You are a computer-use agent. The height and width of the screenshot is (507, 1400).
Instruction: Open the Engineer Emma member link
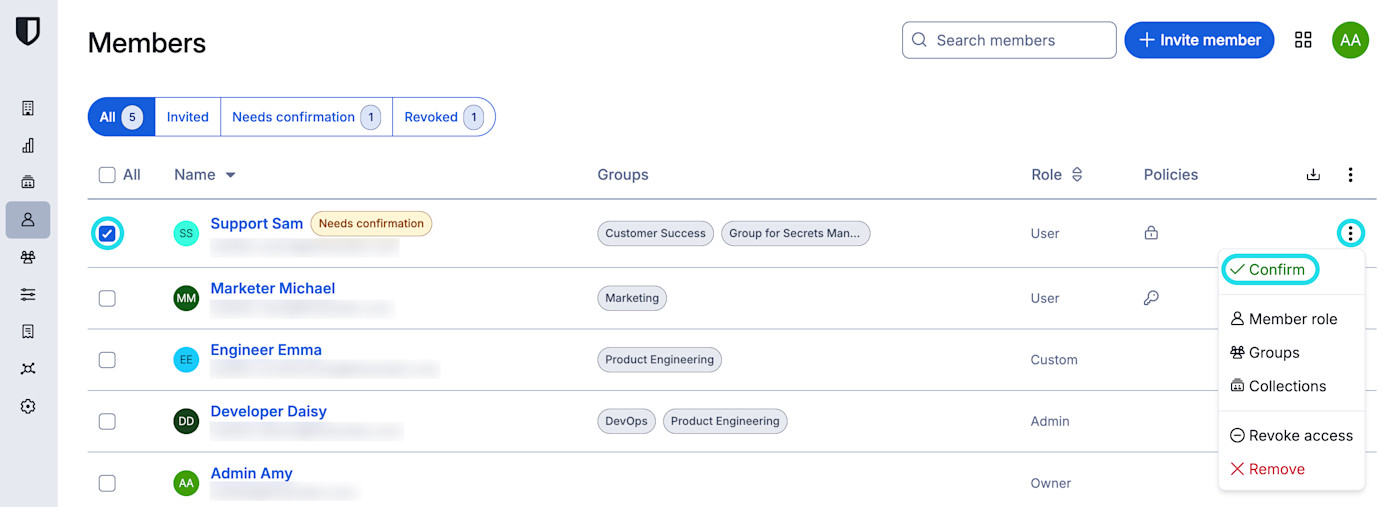(x=266, y=350)
